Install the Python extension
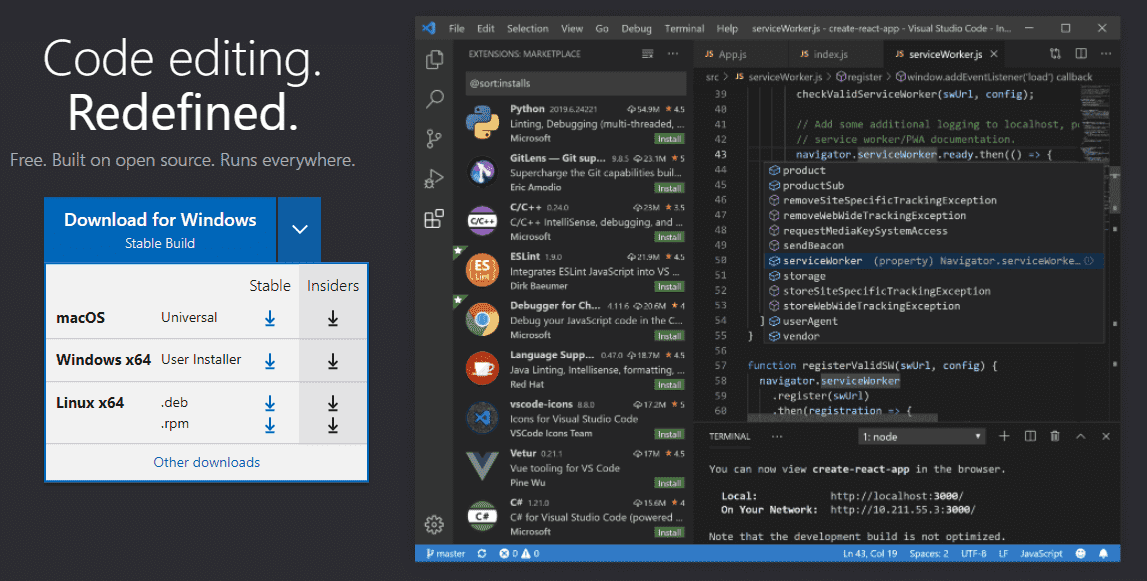 pyautogui.click(x=670, y=138)
